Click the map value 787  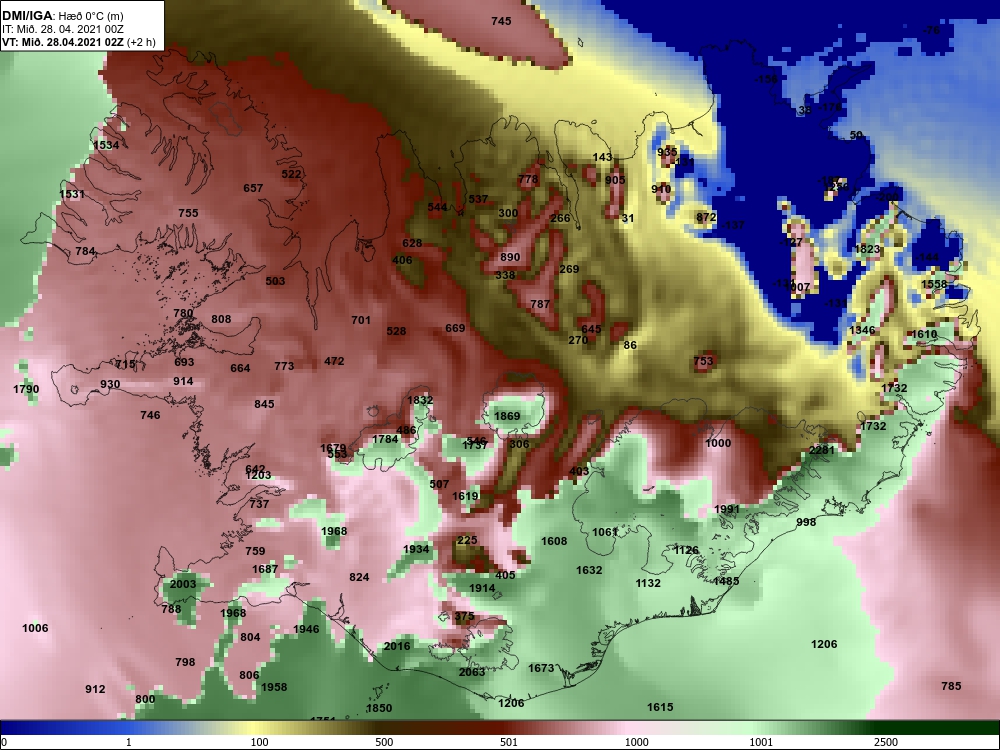(540, 304)
